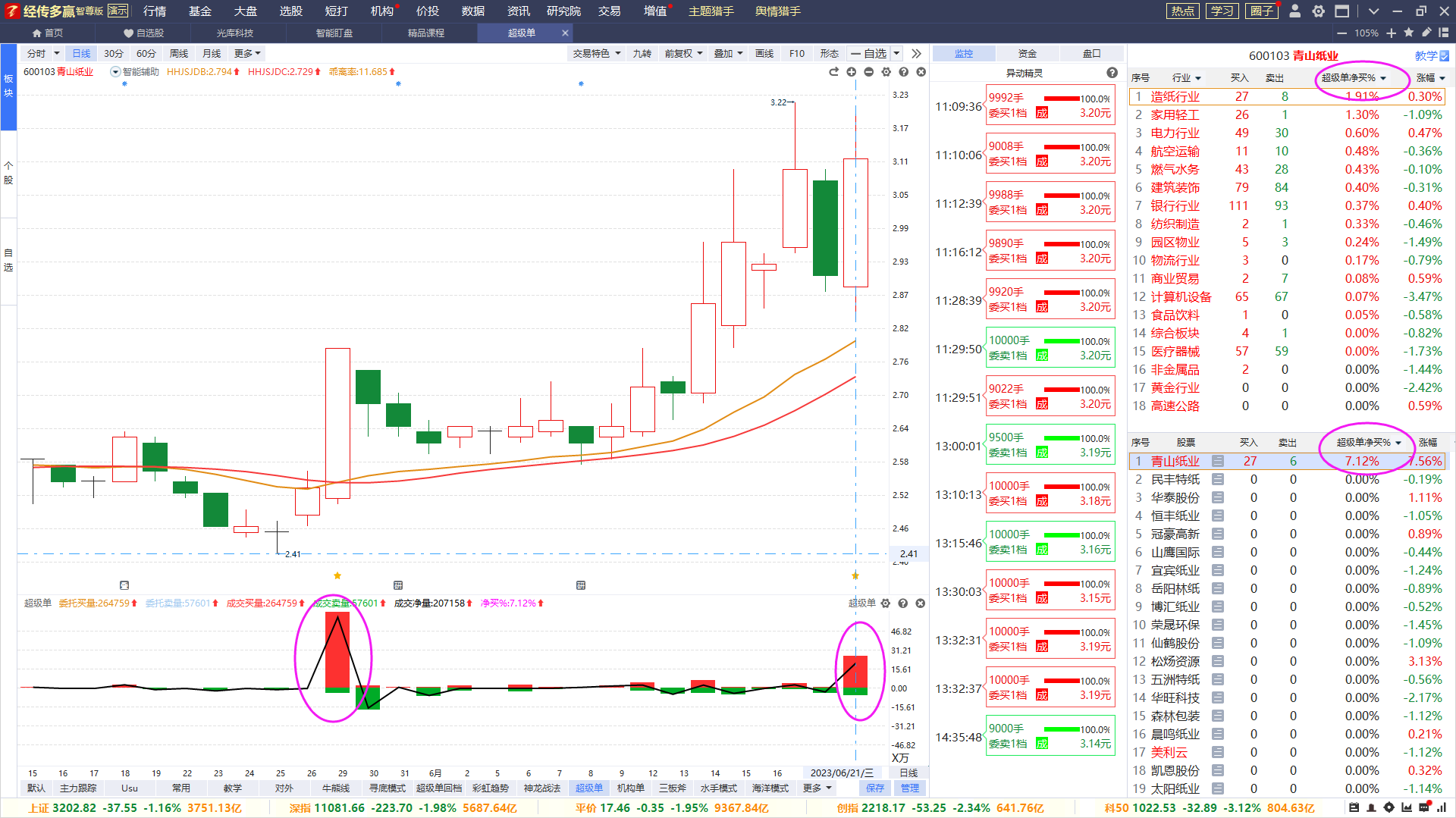This screenshot has height=818, width=1456.
Task: Open 选股 menu
Action: point(291,11)
